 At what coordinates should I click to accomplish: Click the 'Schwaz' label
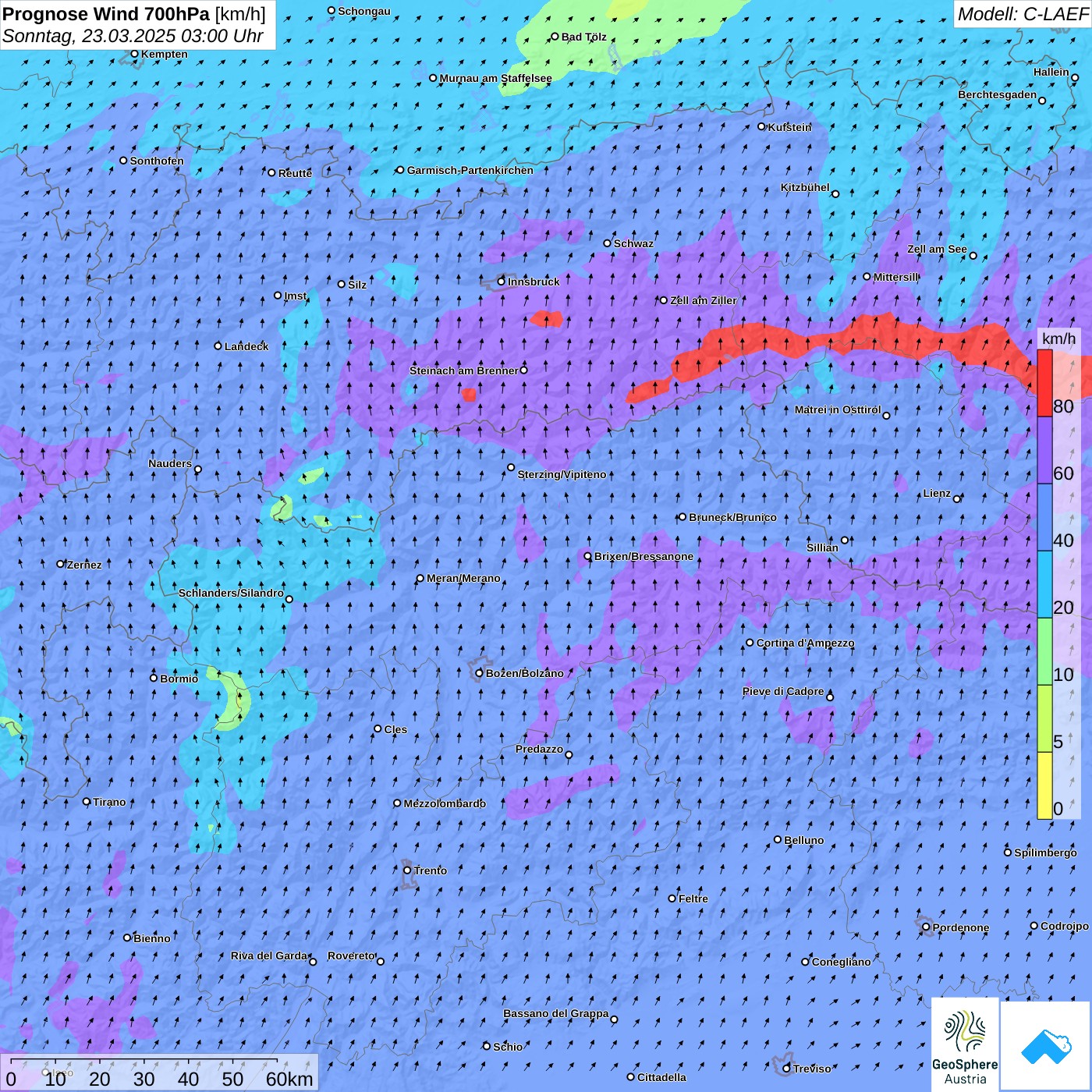point(633,243)
